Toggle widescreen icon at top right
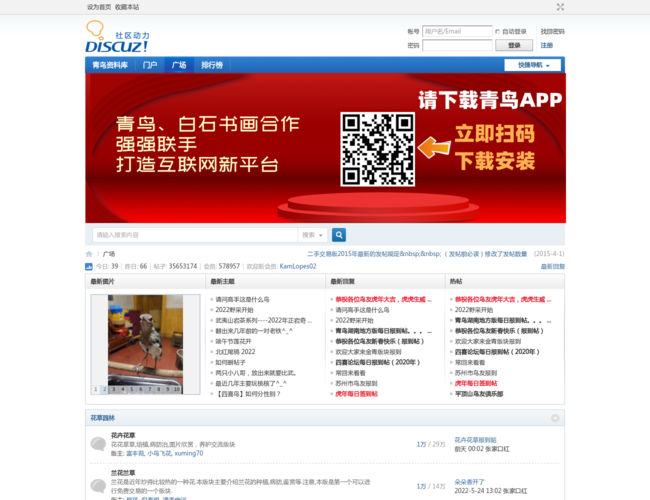This screenshot has height=500, width=650. (560, 7)
